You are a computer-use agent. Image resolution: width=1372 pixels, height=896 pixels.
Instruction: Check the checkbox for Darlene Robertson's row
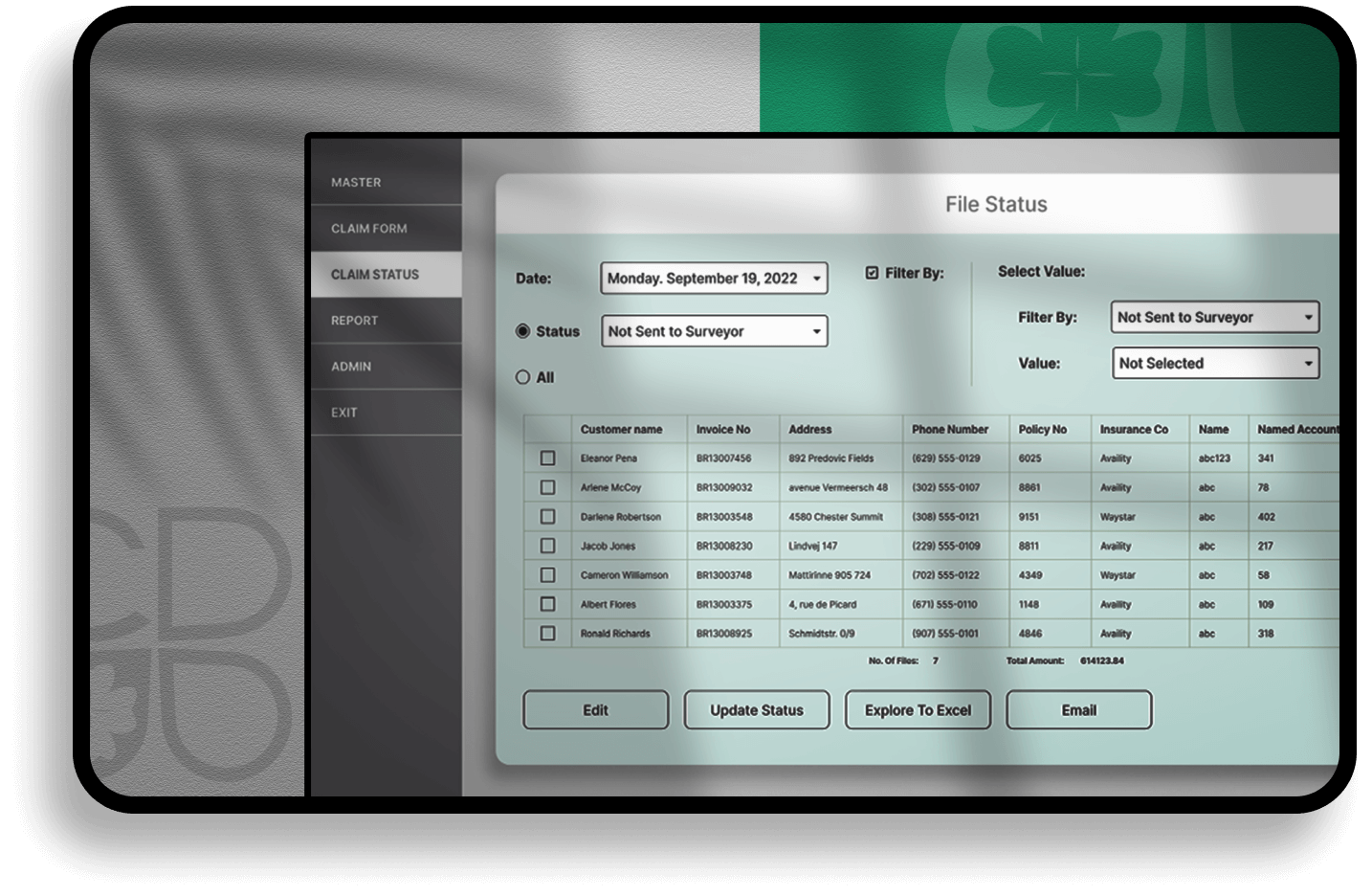click(547, 517)
